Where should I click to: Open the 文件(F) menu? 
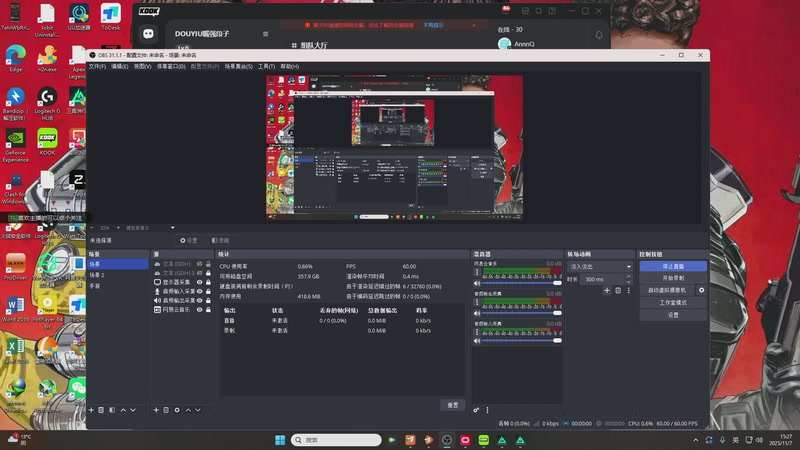click(x=97, y=66)
